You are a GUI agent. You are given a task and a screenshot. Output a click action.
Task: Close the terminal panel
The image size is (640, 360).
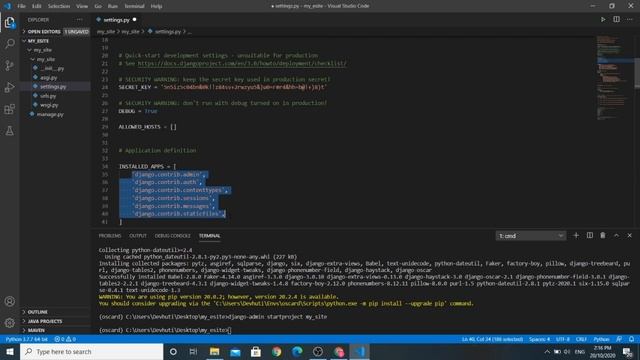click(629, 236)
